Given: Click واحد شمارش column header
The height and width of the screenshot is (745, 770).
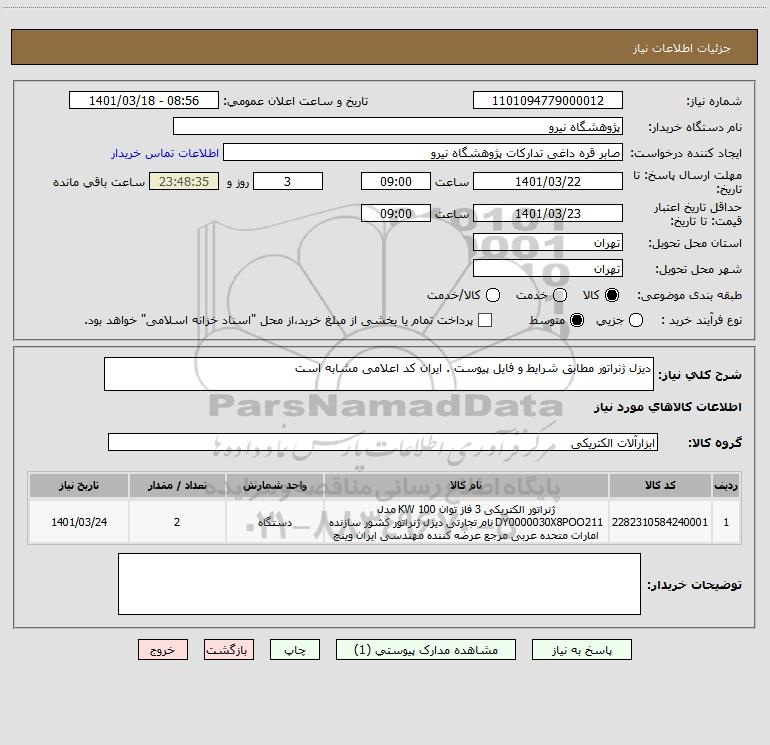Looking at the screenshot, I should 275,486.
